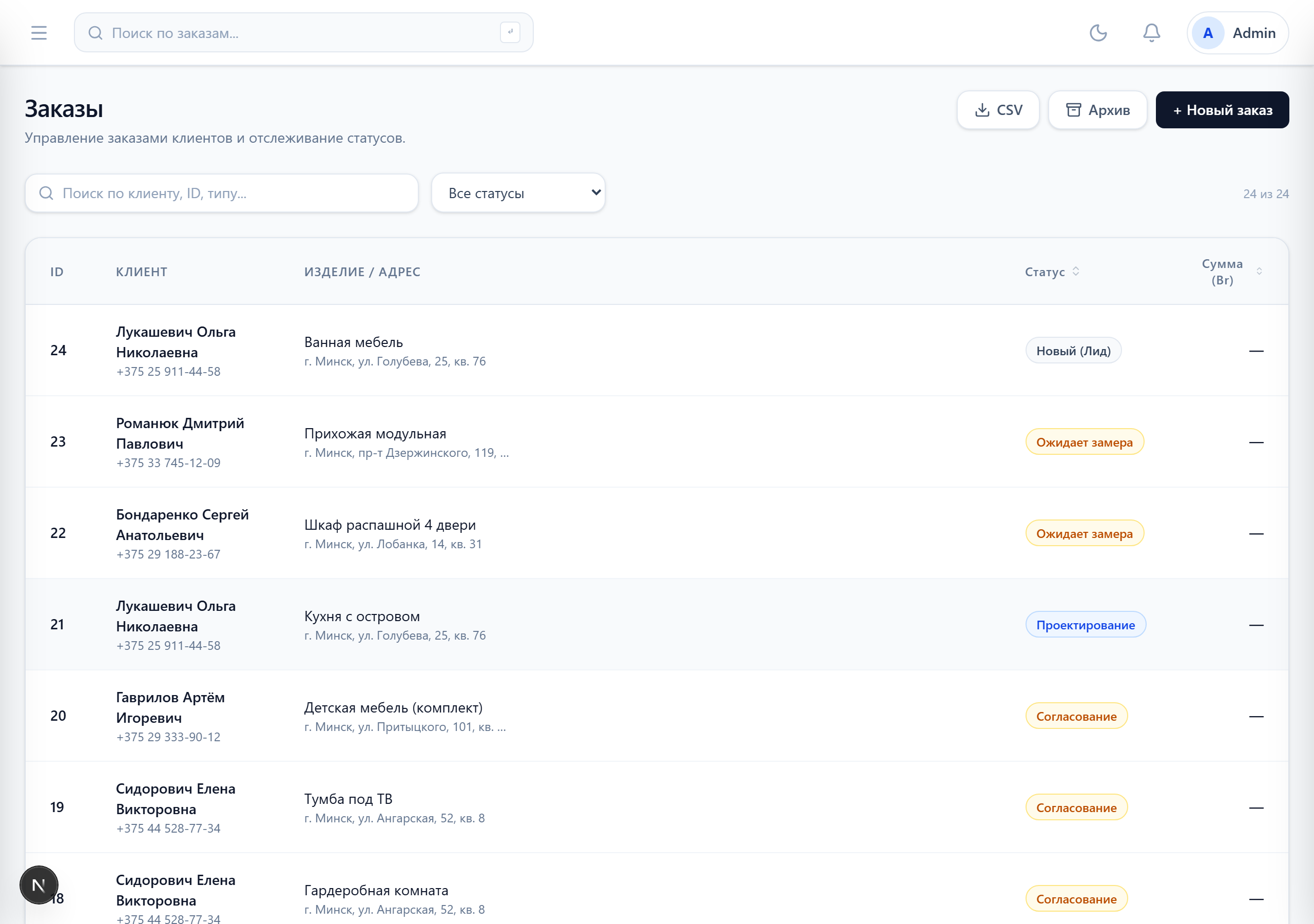Viewport: 1314px width, 924px height.
Task: Focus the client, ID, type search field
Action: point(221,194)
